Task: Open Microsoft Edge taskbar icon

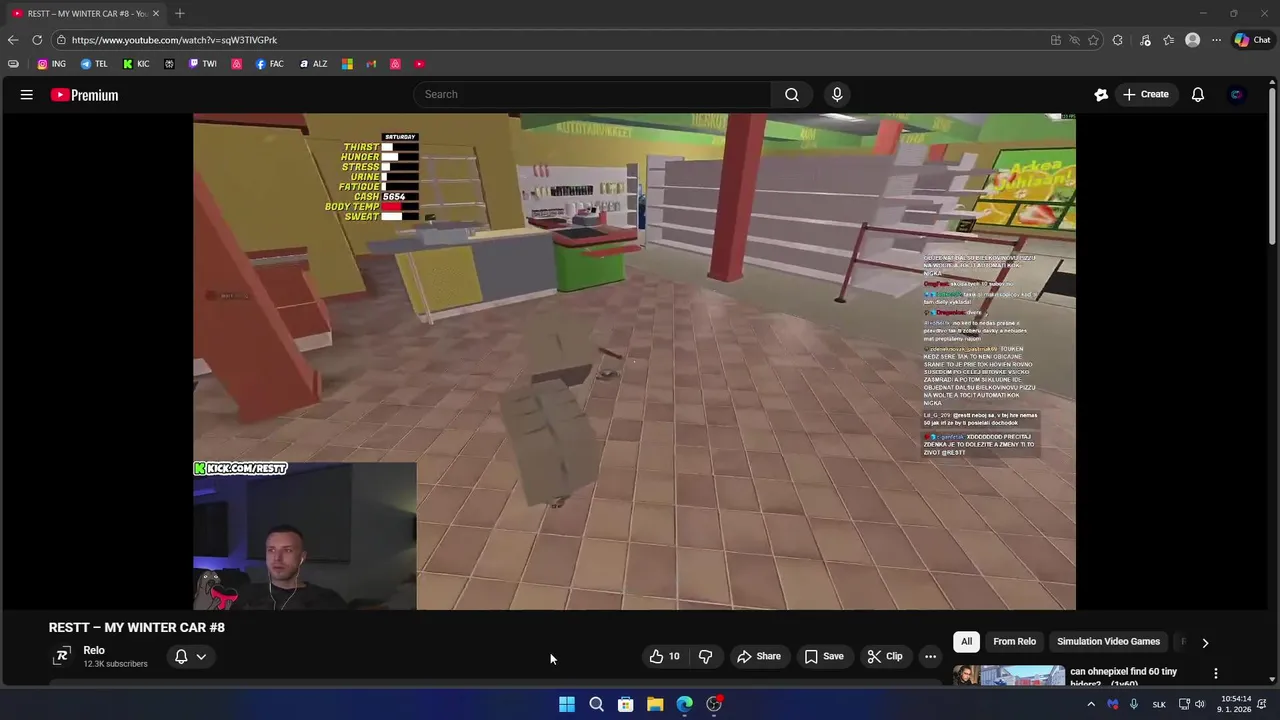Action: (684, 704)
